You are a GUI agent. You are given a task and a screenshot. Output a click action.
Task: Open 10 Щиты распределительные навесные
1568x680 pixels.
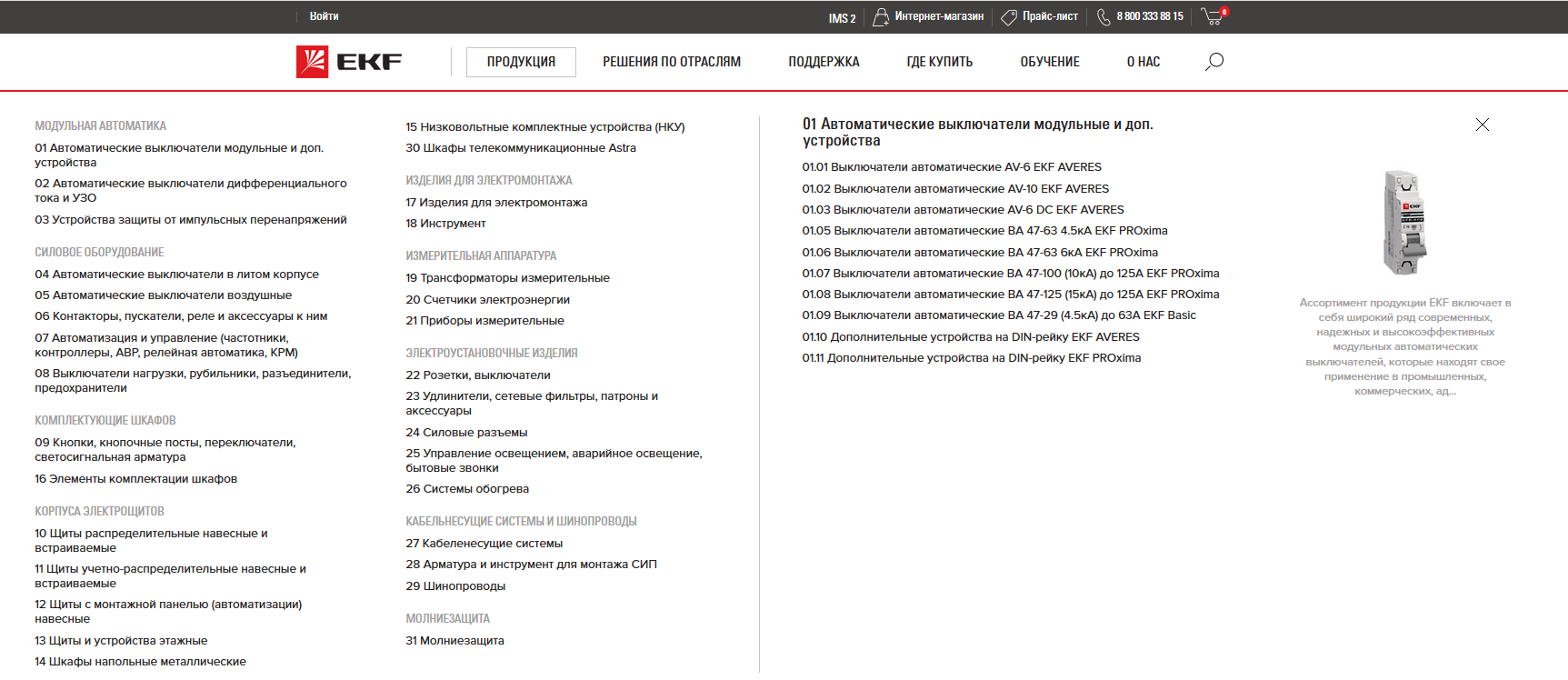click(x=151, y=541)
